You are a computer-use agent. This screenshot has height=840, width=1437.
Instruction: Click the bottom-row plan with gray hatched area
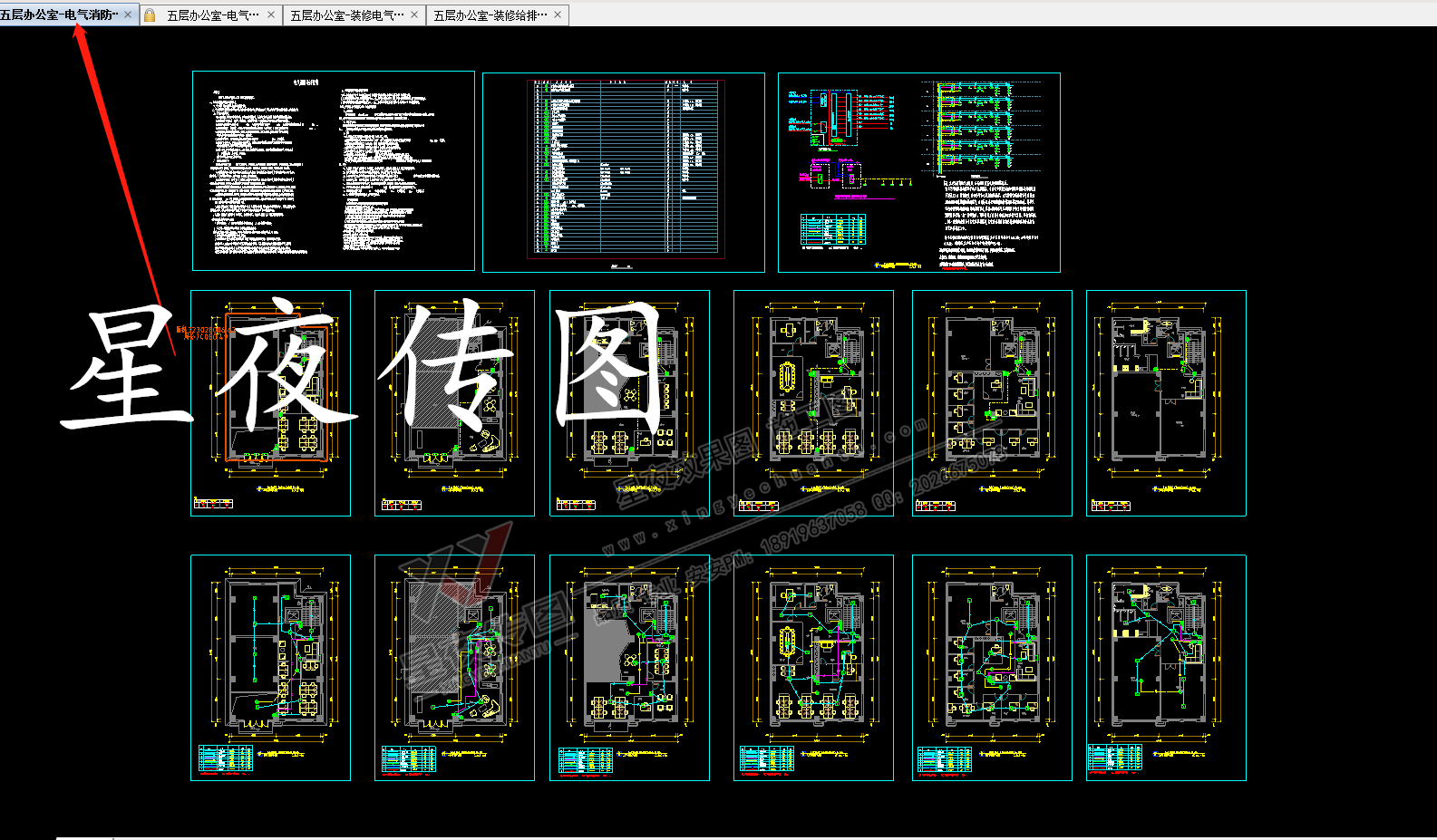coord(454,668)
